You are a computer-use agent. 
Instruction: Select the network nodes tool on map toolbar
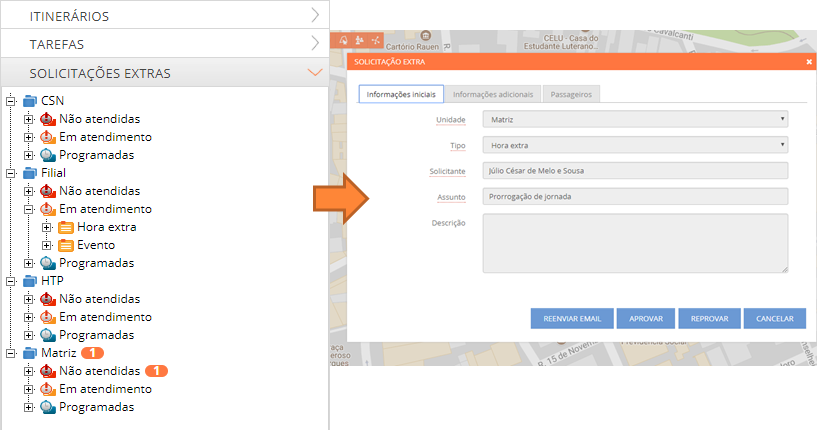pyautogui.click(x=376, y=40)
